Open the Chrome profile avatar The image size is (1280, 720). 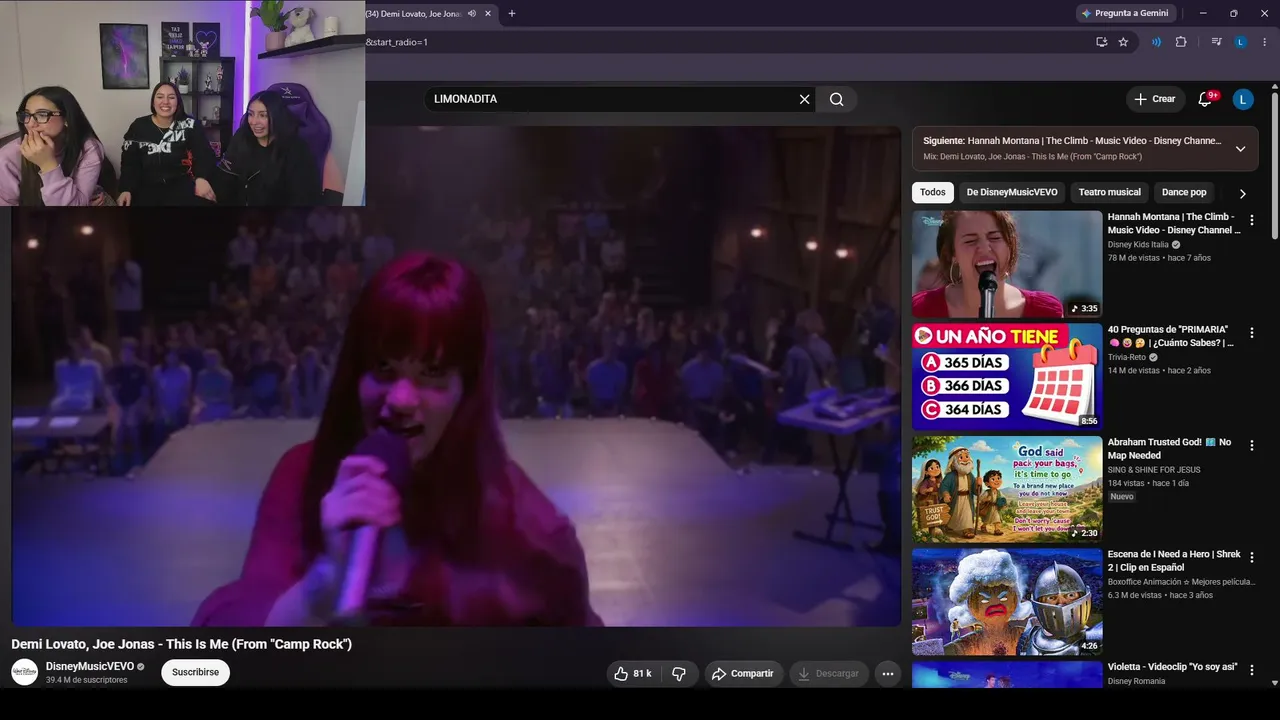1240,42
